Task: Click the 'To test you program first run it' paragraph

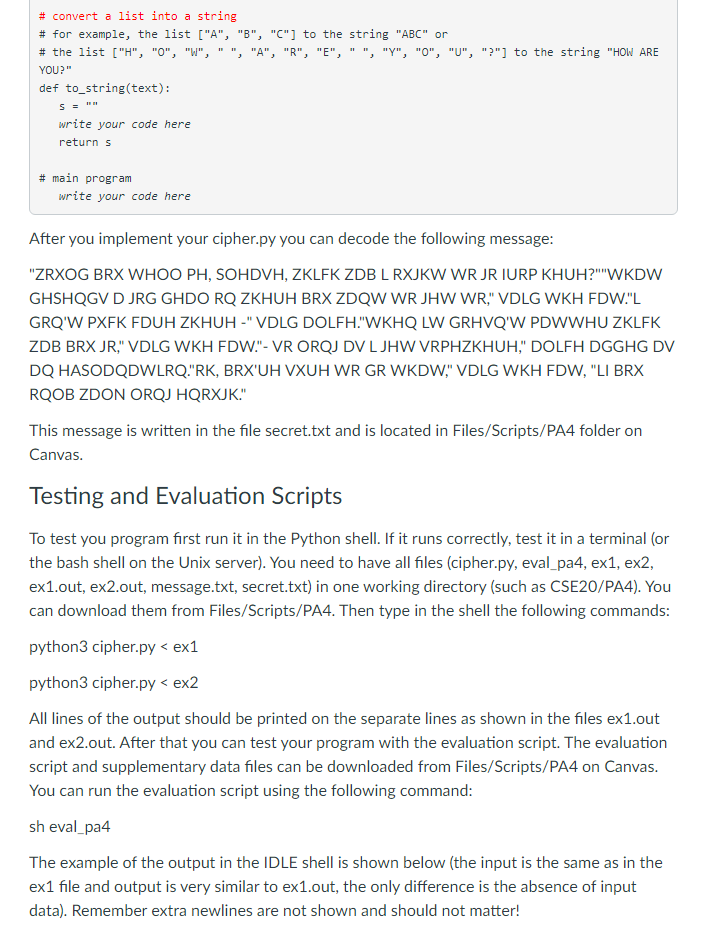Action: coord(350,575)
